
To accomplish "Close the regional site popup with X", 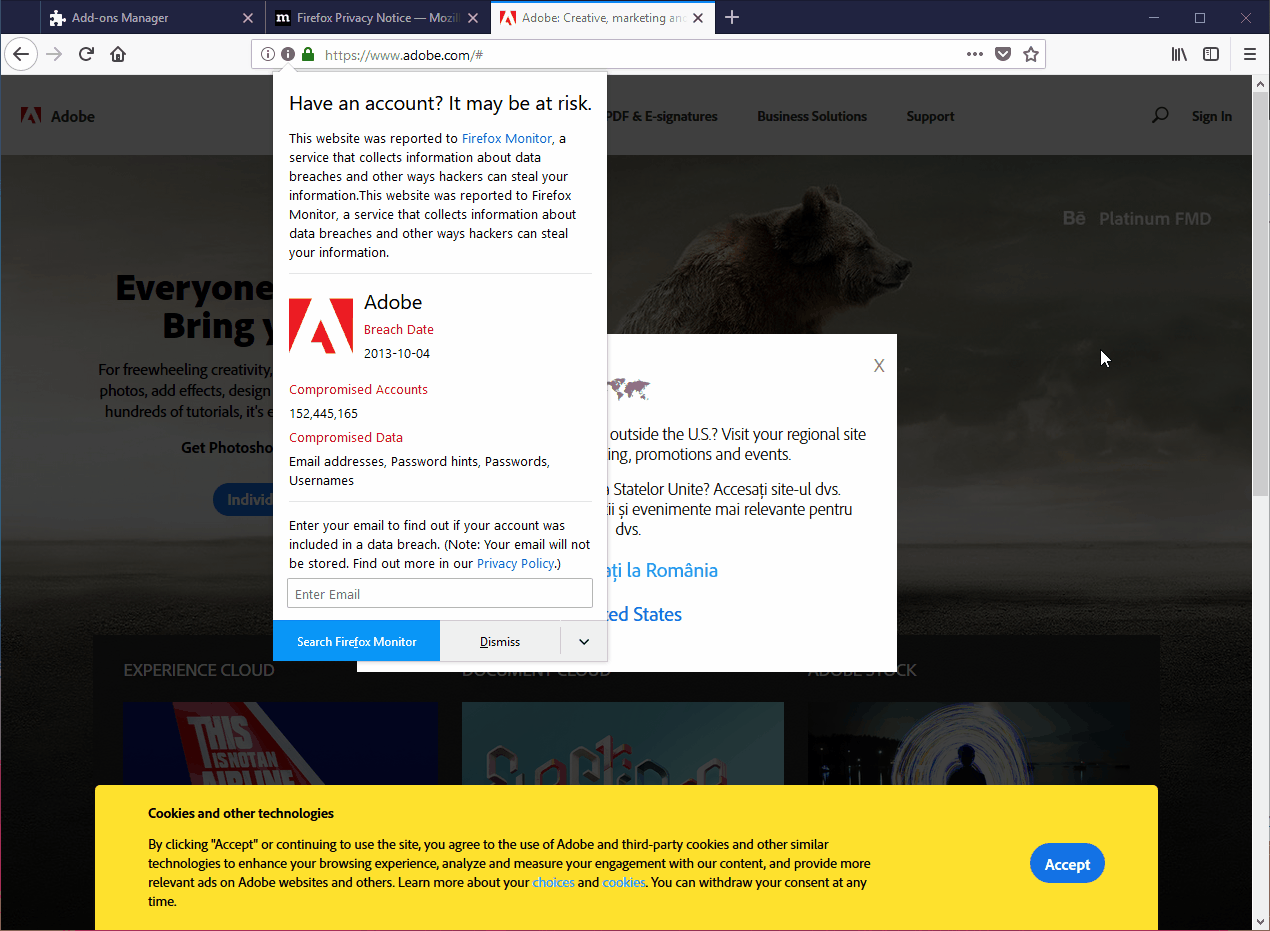I will (x=879, y=366).
